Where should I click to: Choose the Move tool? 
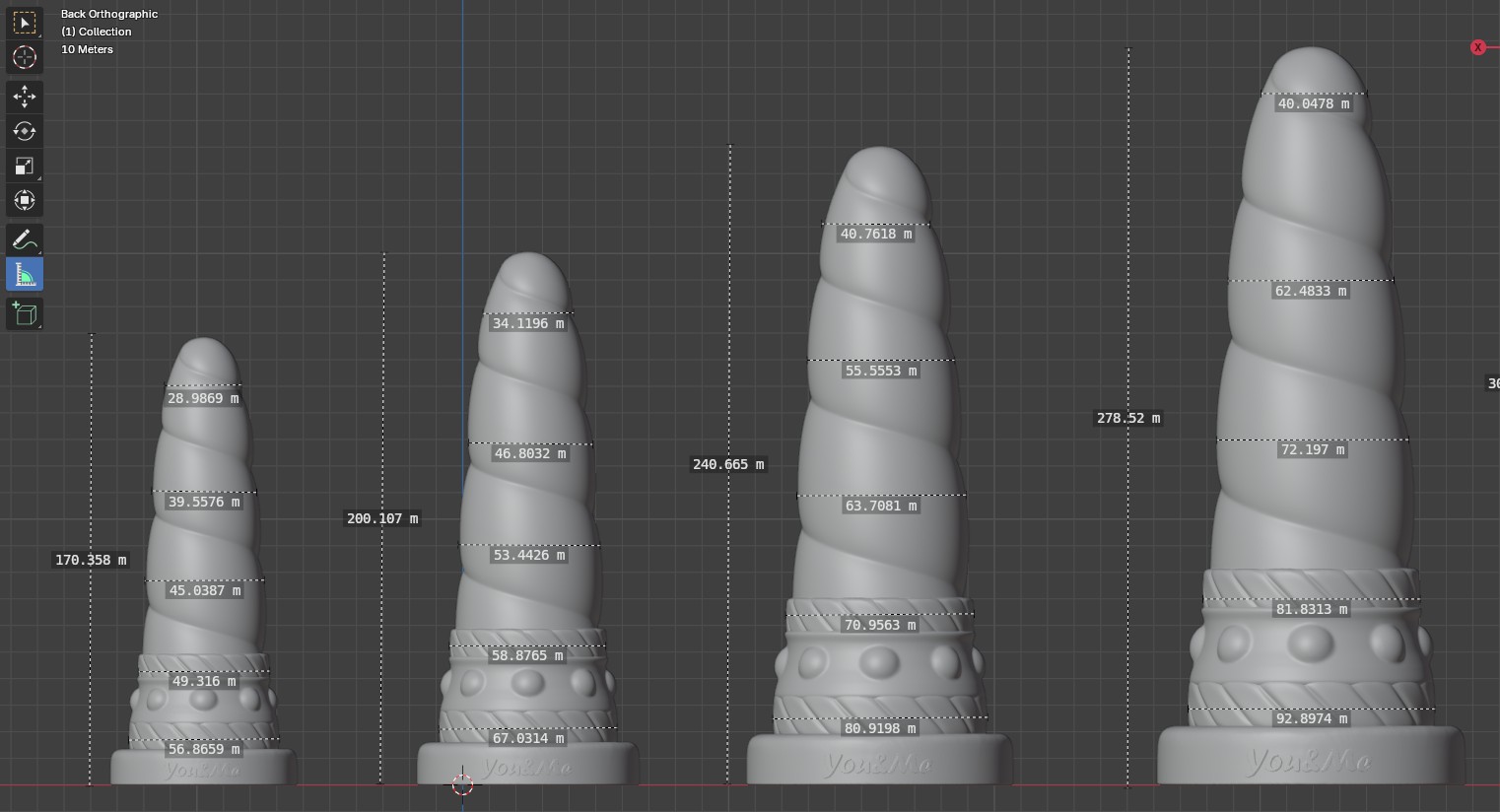click(x=25, y=97)
